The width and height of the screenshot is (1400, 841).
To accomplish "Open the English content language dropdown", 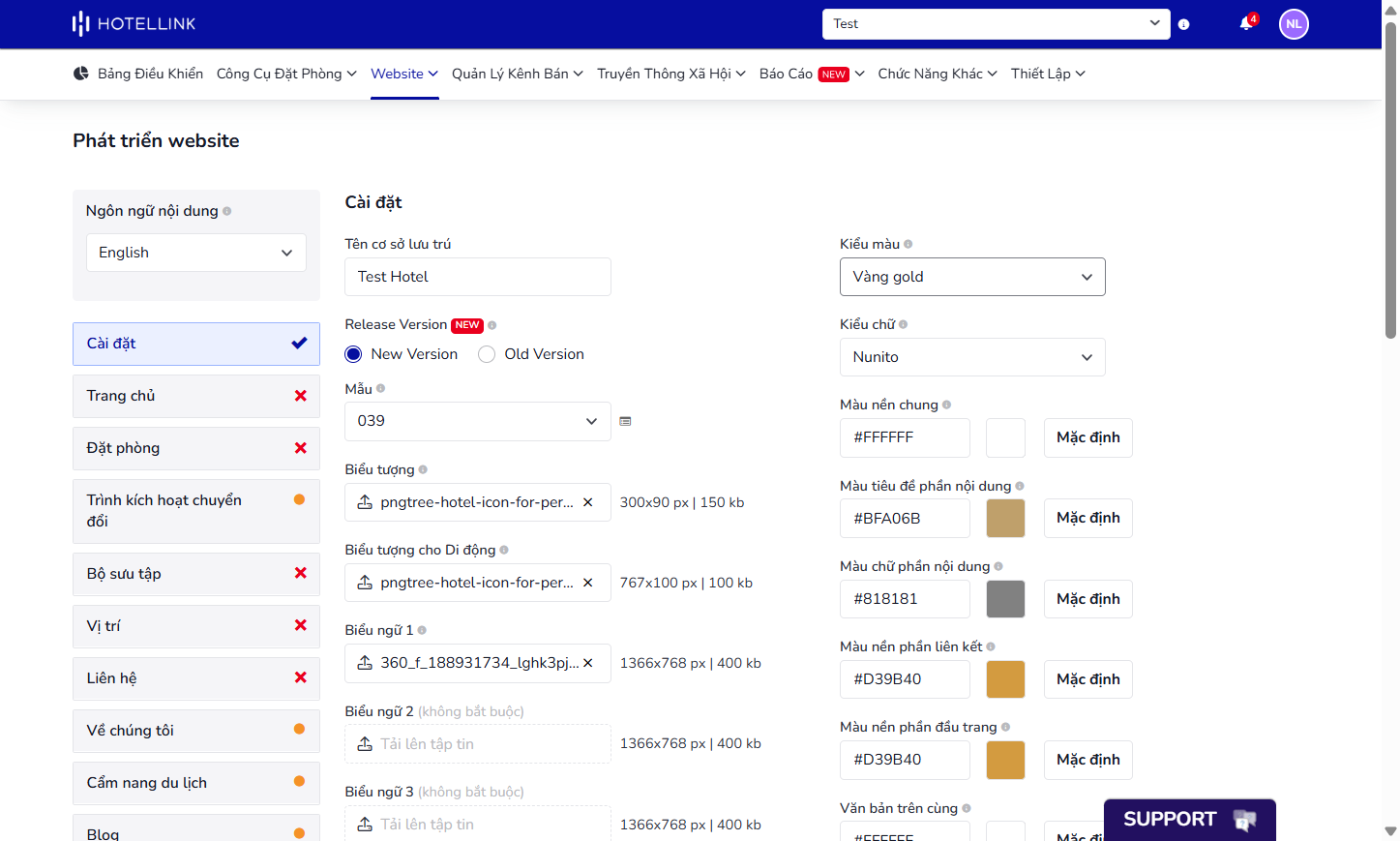I will 196,253.
